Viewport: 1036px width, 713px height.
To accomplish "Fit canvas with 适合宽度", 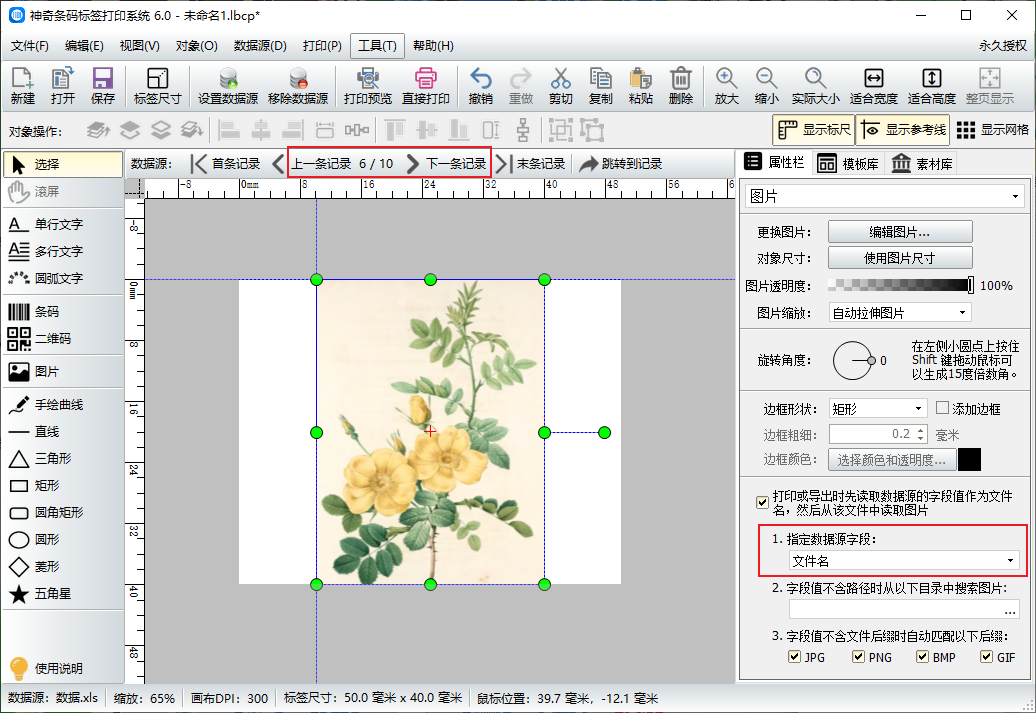I will (x=873, y=86).
